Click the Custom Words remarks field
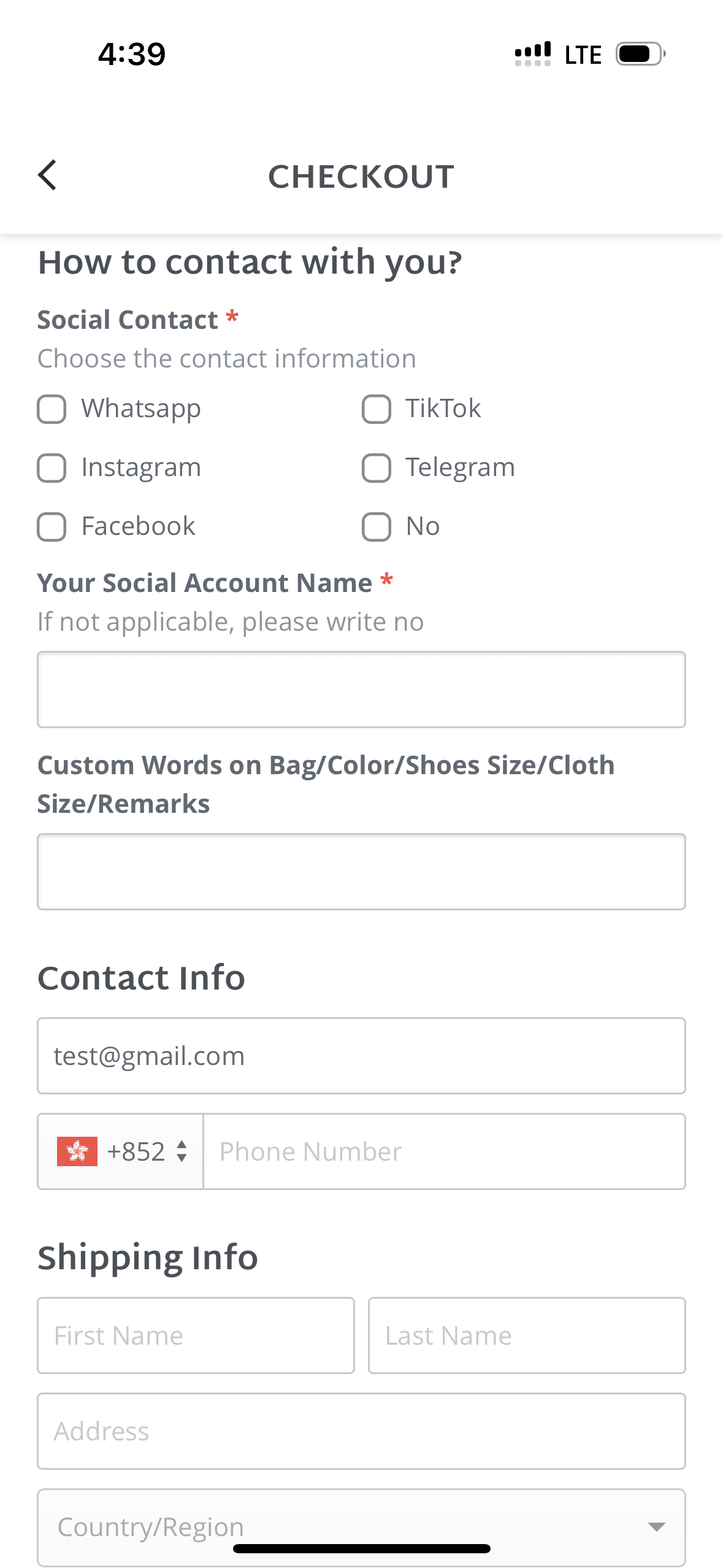This screenshot has width=723, height=1568. click(x=361, y=871)
